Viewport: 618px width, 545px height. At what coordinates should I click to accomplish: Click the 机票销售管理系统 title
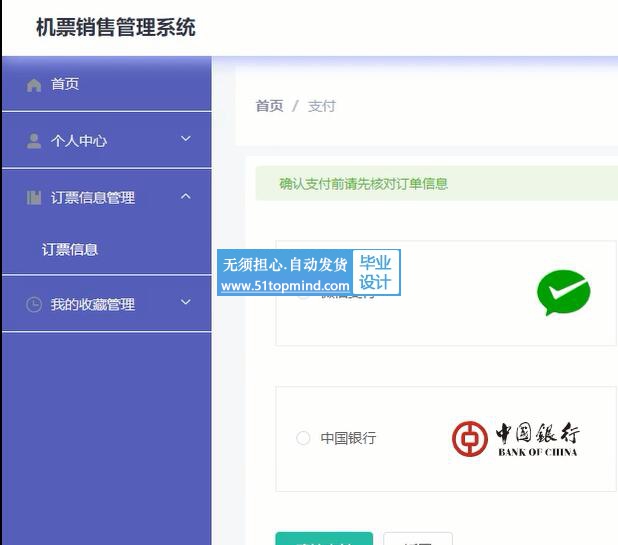pos(116,28)
